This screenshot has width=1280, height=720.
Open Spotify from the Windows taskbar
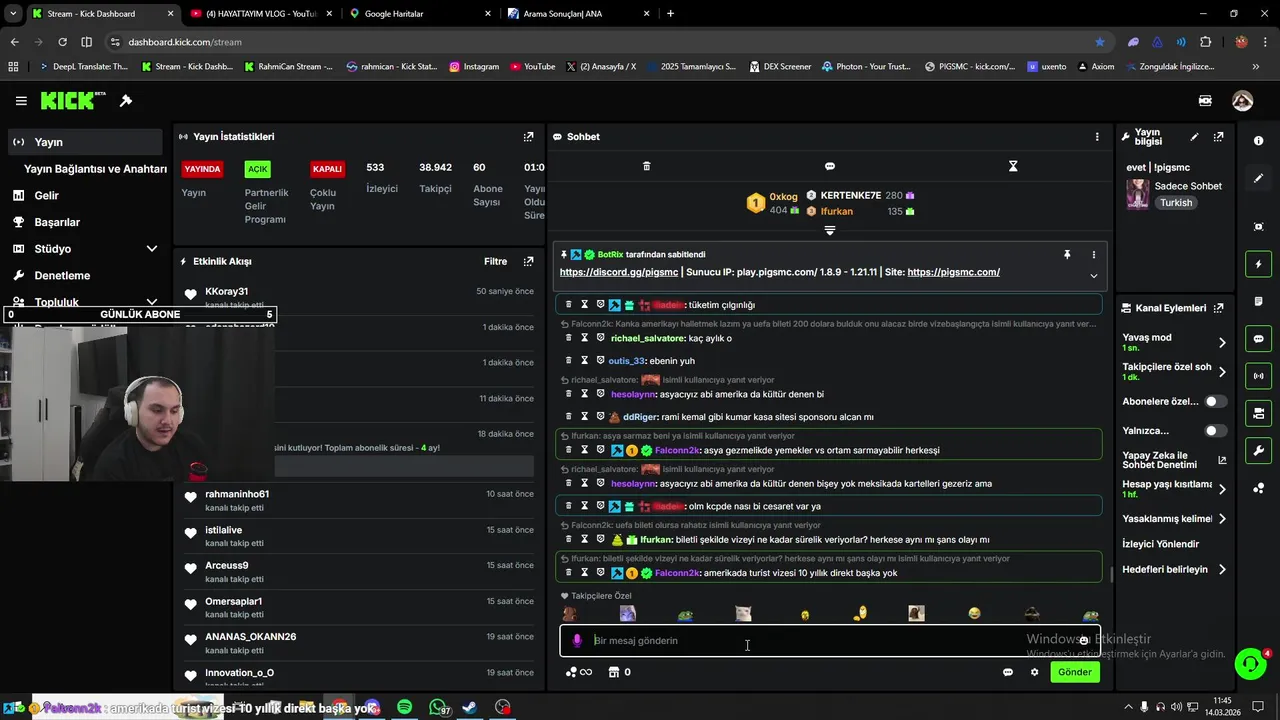point(404,707)
